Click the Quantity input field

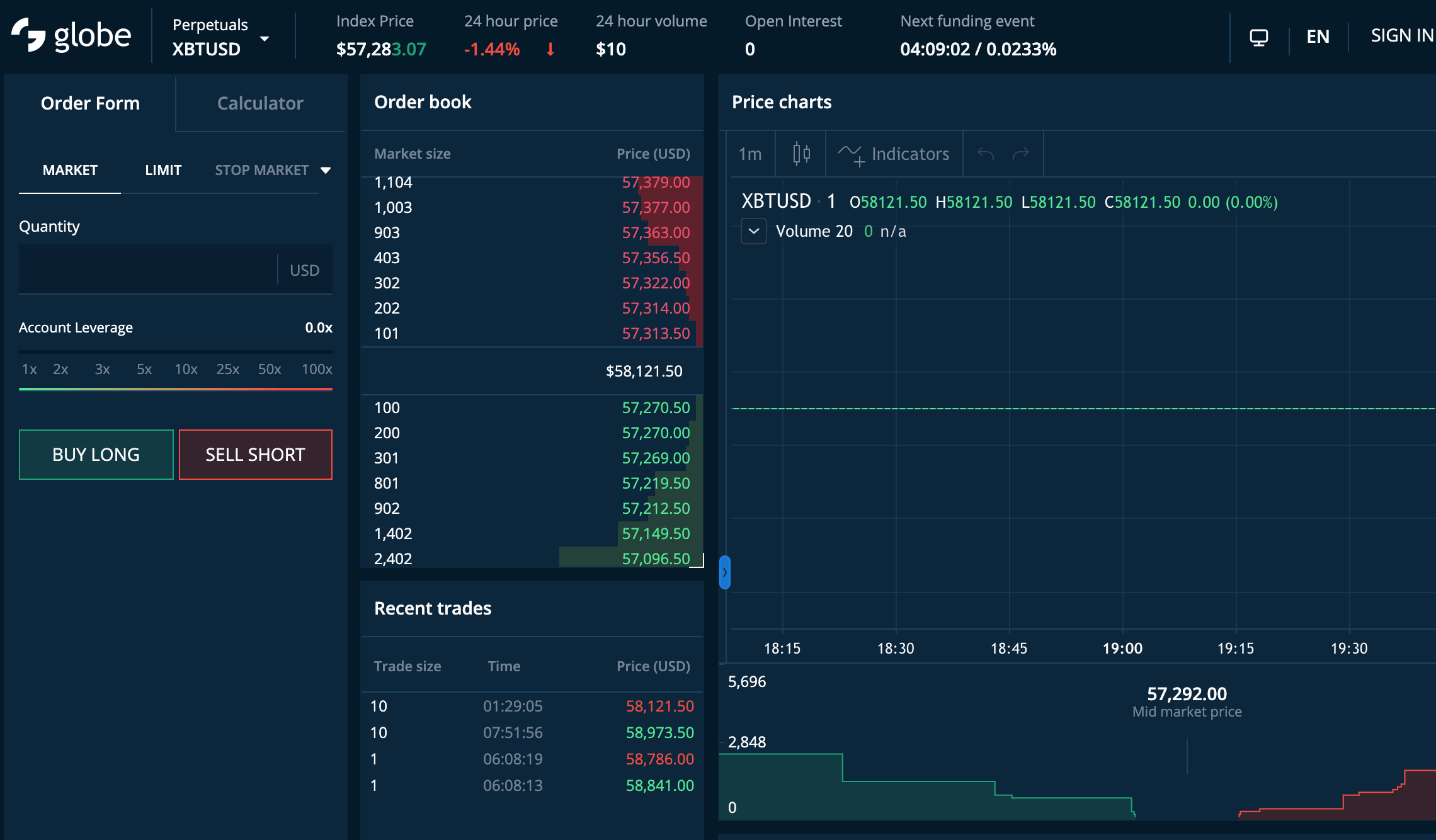tap(147, 270)
